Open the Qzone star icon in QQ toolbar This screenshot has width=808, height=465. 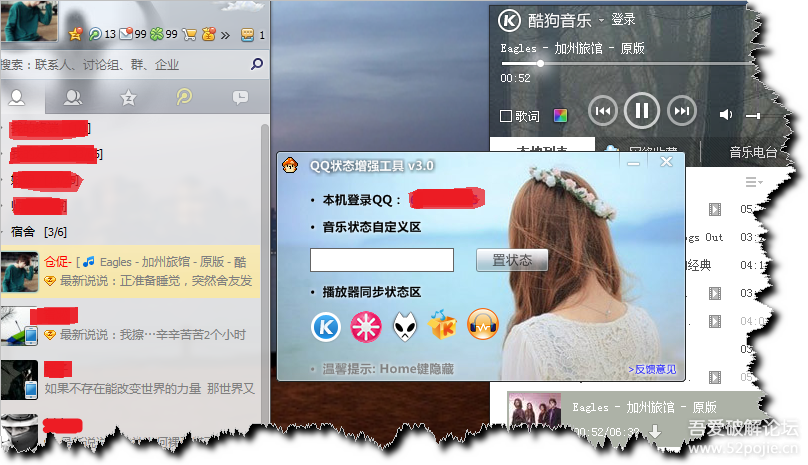pos(76,35)
